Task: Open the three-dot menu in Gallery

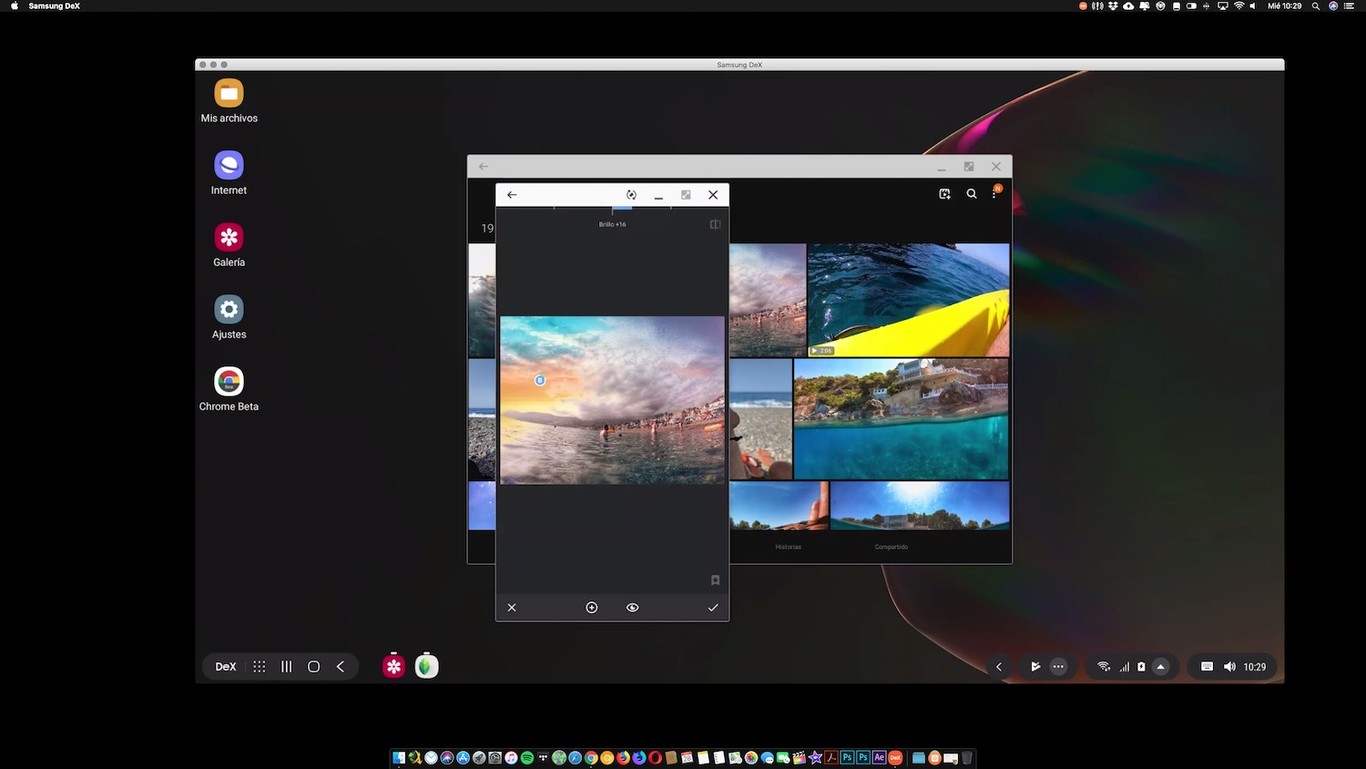Action: [994, 194]
